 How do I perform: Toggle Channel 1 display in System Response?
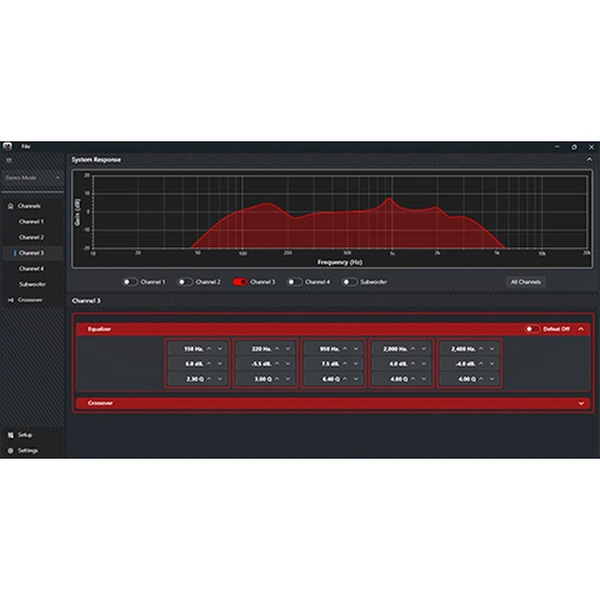129,282
